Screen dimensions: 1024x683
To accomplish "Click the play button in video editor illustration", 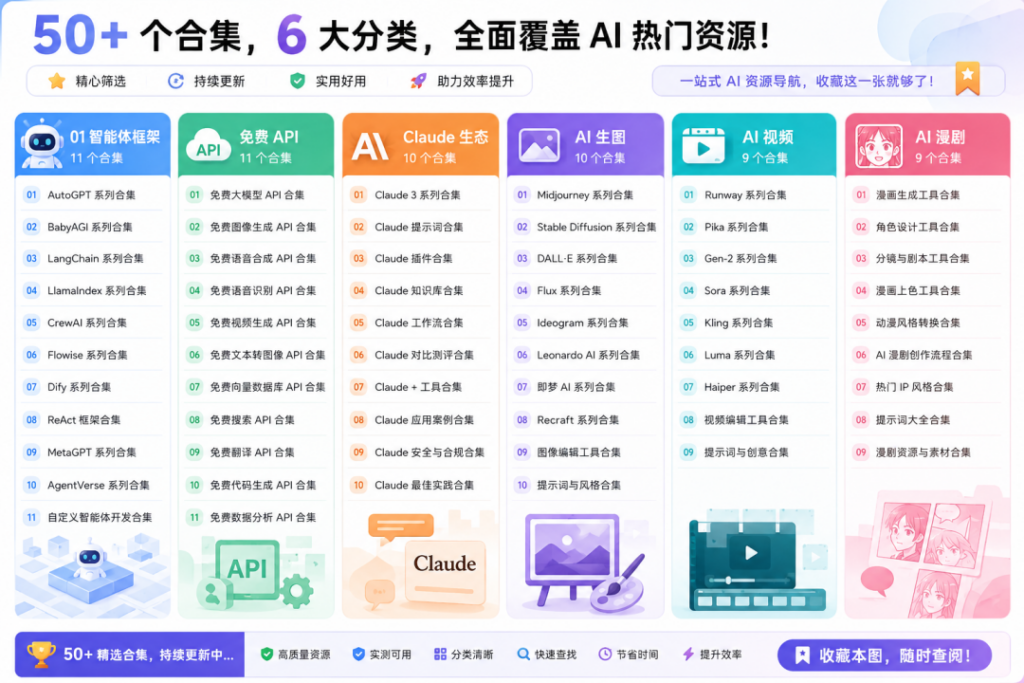I will tap(751, 553).
